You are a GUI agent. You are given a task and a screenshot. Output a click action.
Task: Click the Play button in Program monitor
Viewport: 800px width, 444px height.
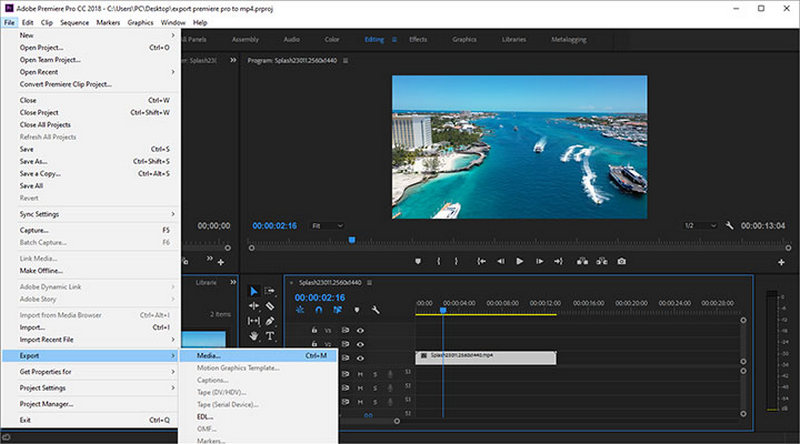(519, 261)
